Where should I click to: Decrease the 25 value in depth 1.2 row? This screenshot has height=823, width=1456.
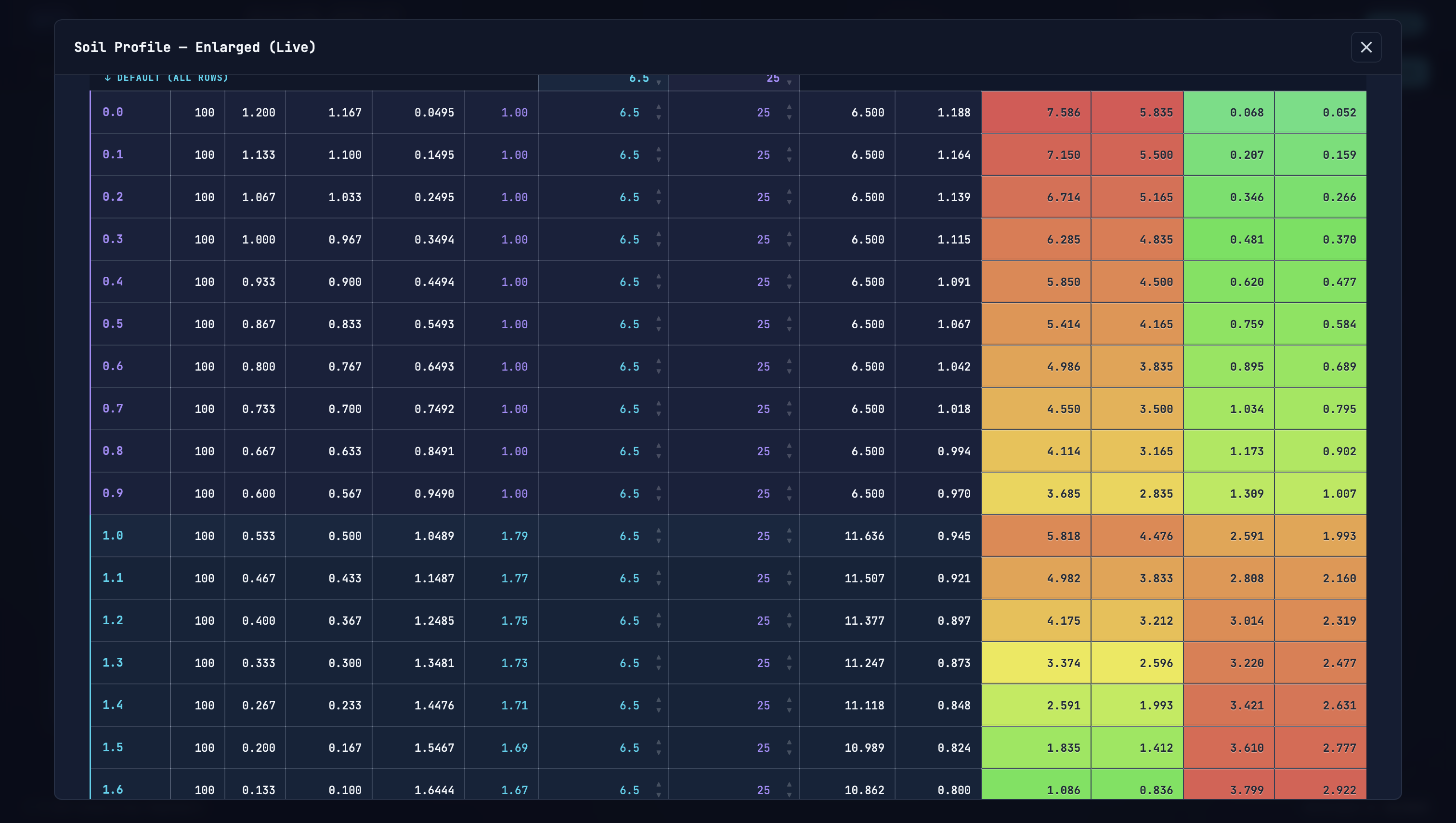(x=789, y=626)
